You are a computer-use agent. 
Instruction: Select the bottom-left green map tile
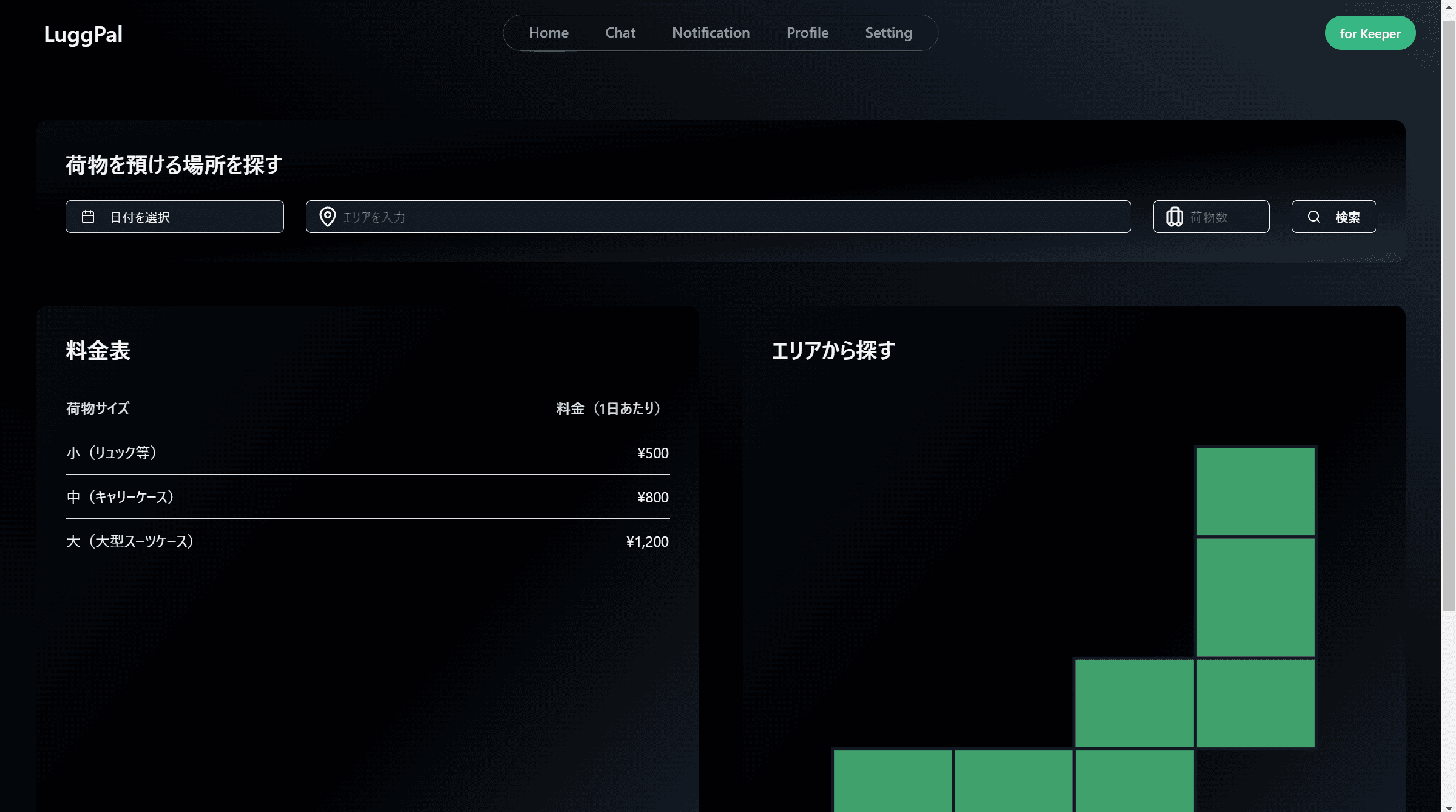pyautogui.click(x=892, y=780)
